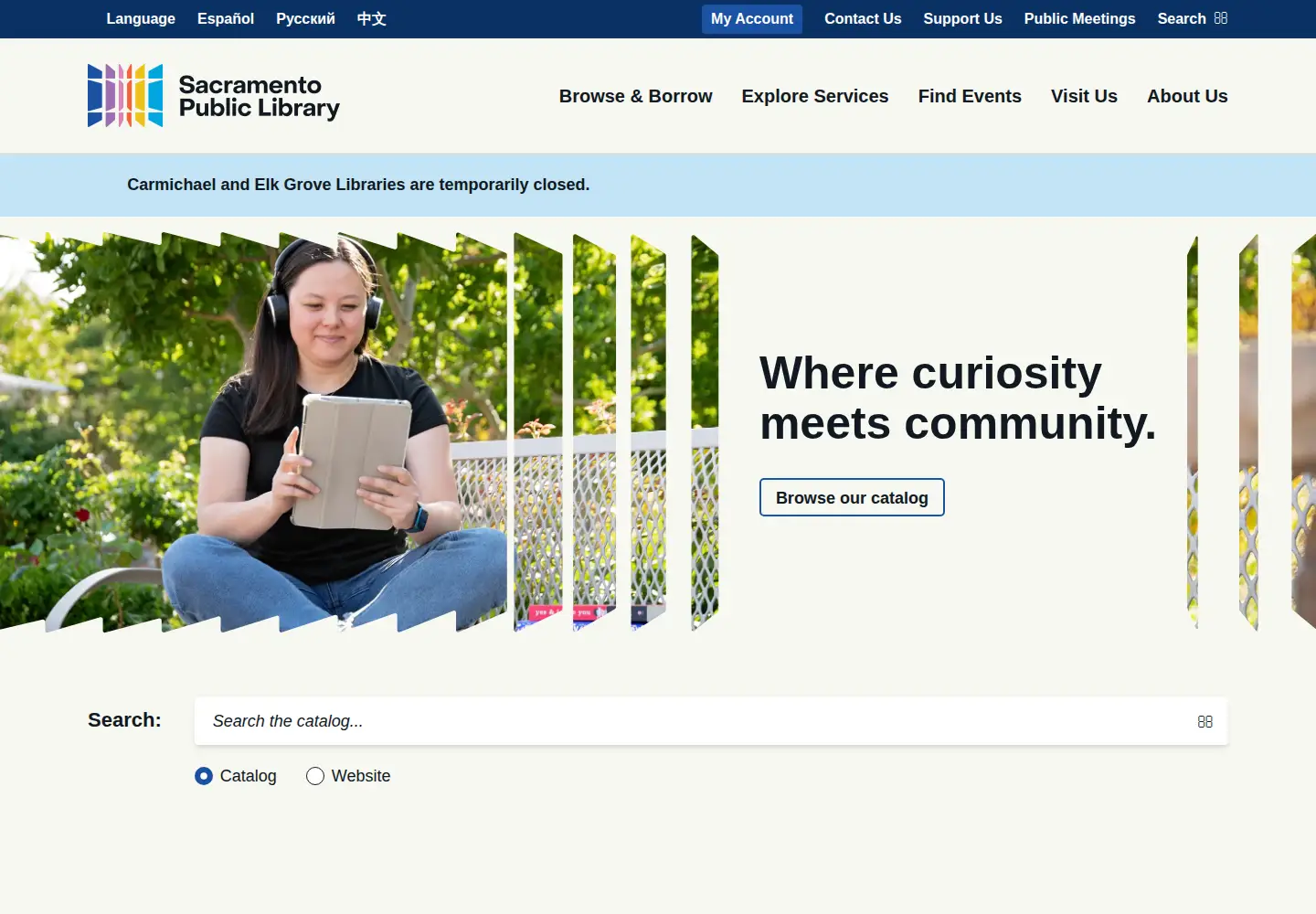Open the Find Events menu
1316x914 pixels.
click(x=970, y=96)
